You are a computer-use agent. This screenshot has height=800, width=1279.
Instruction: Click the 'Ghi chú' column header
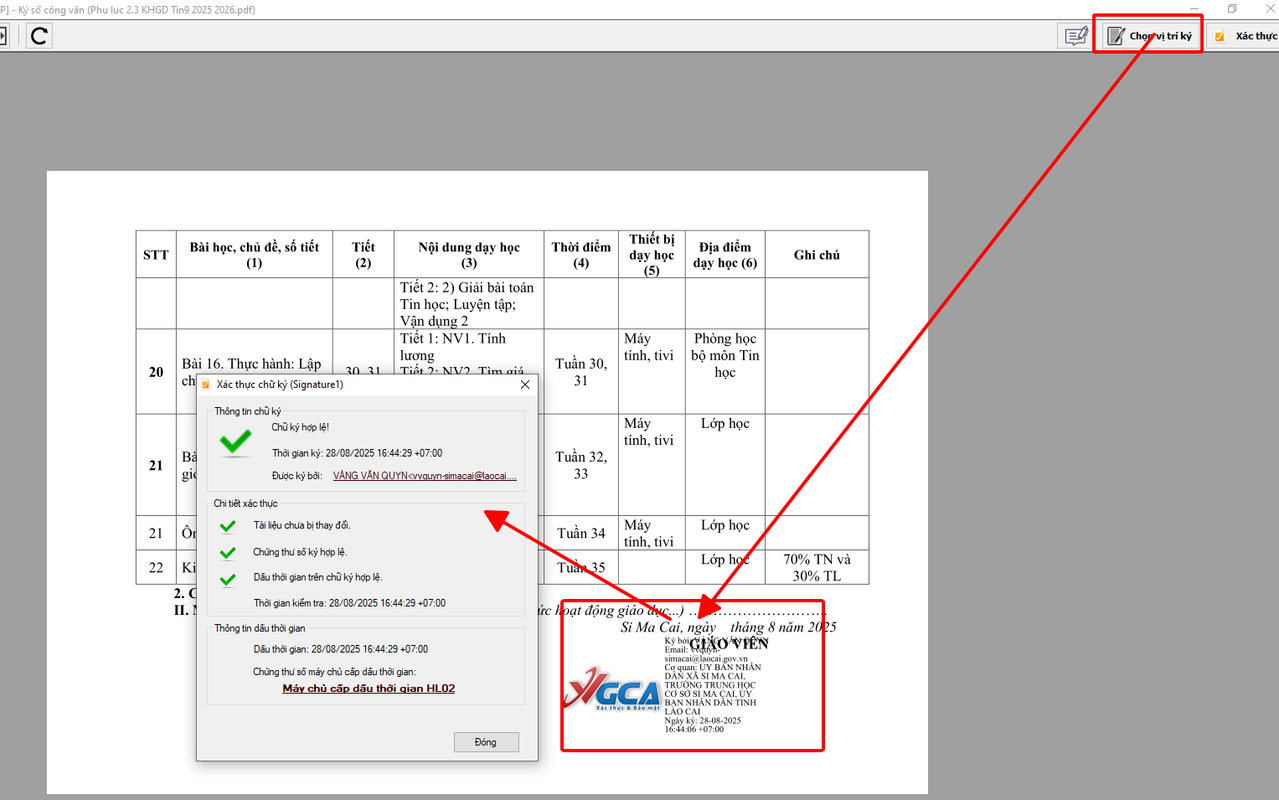(817, 255)
